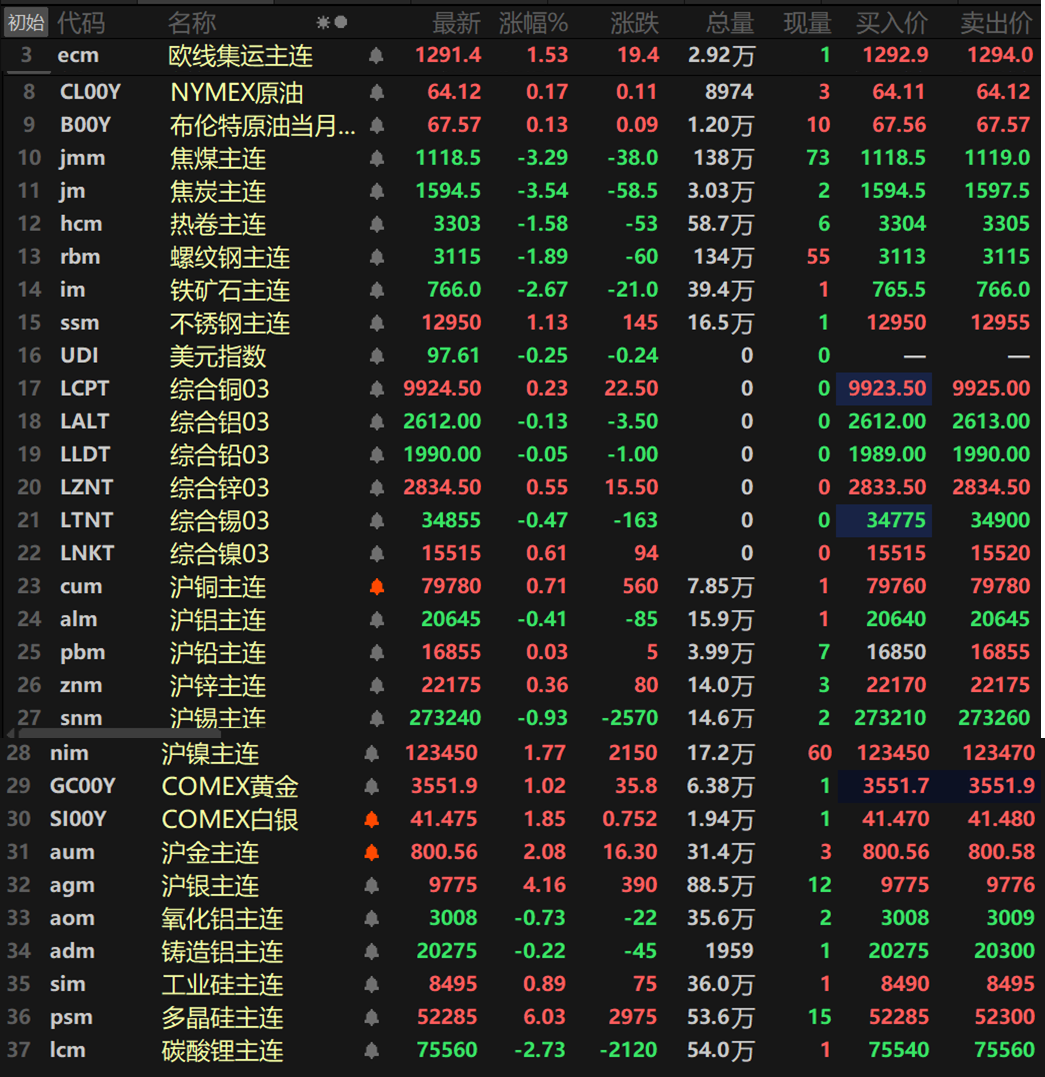This screenshot has height=1077, width=1045.
Task: Click the bell icon for 碳酸锂主连
Action: tap(372, 1051)
